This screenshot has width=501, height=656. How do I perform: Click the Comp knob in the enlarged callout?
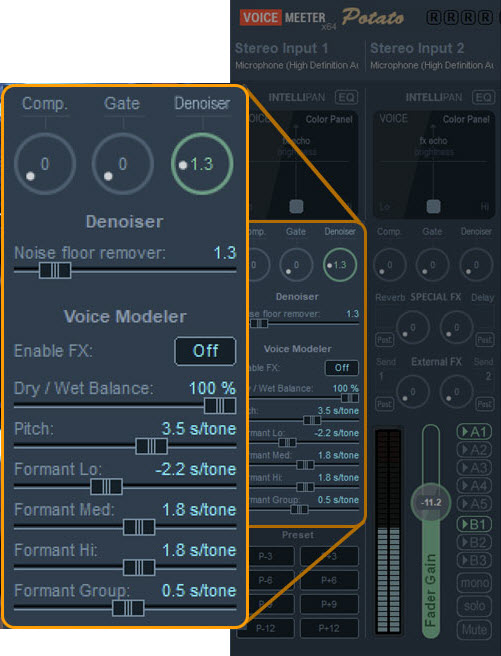(x=45, y=164)
